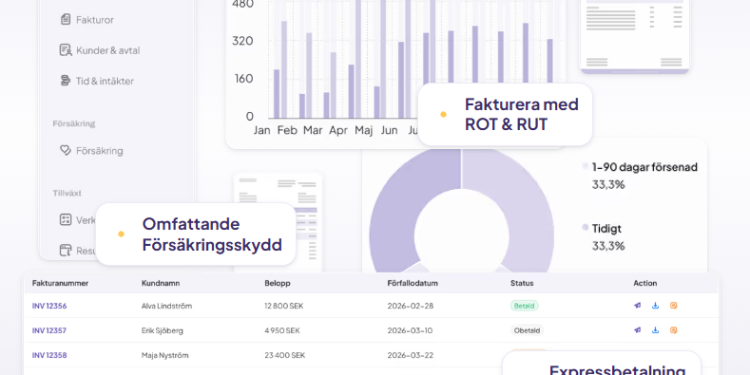Open invoice link INV 12356

point(49,306)
